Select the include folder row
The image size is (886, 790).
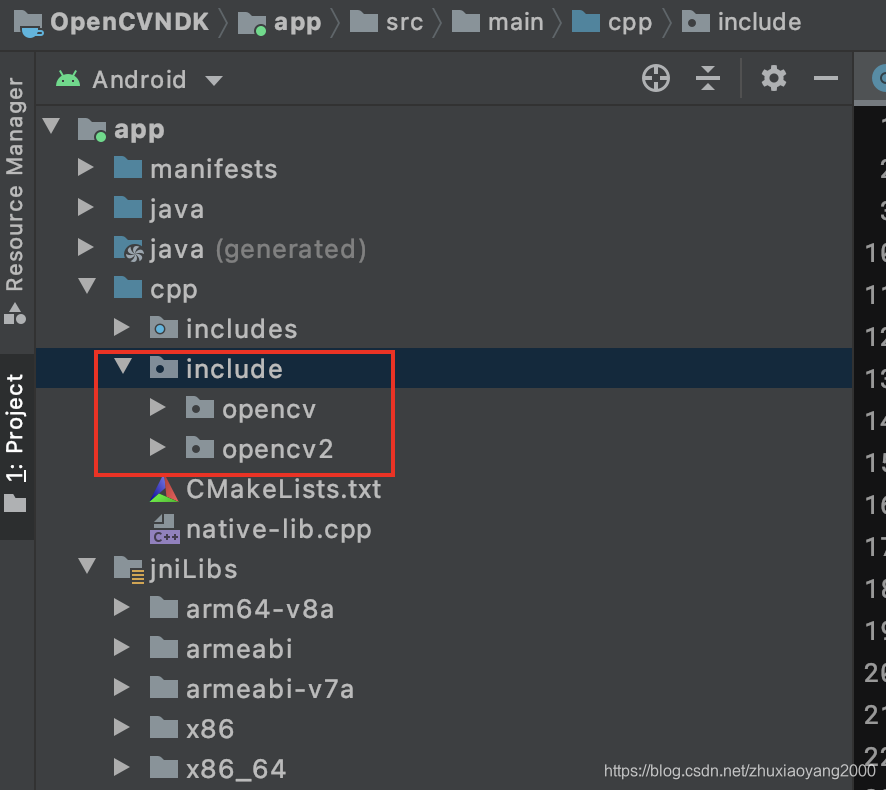point(444,368)
